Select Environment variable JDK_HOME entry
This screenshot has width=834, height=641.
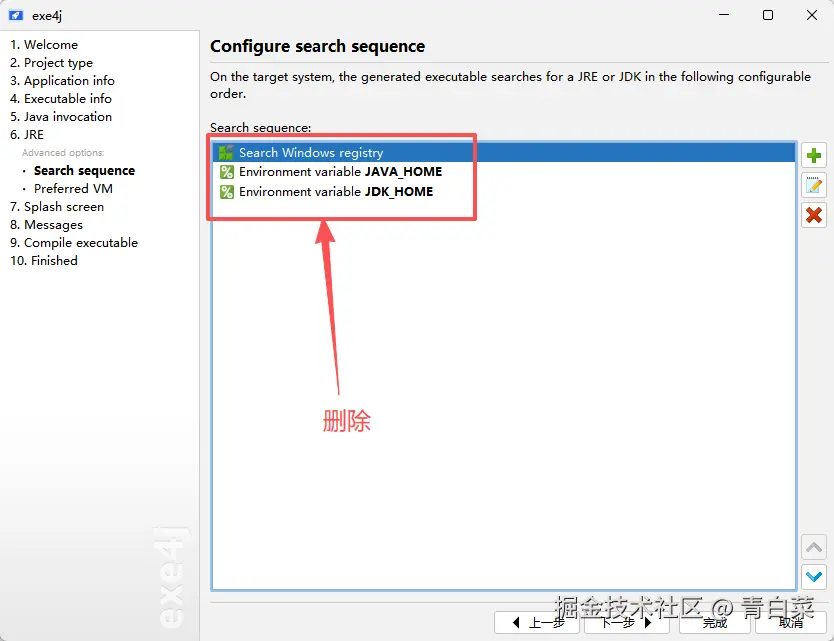click(x=504, y=192)
